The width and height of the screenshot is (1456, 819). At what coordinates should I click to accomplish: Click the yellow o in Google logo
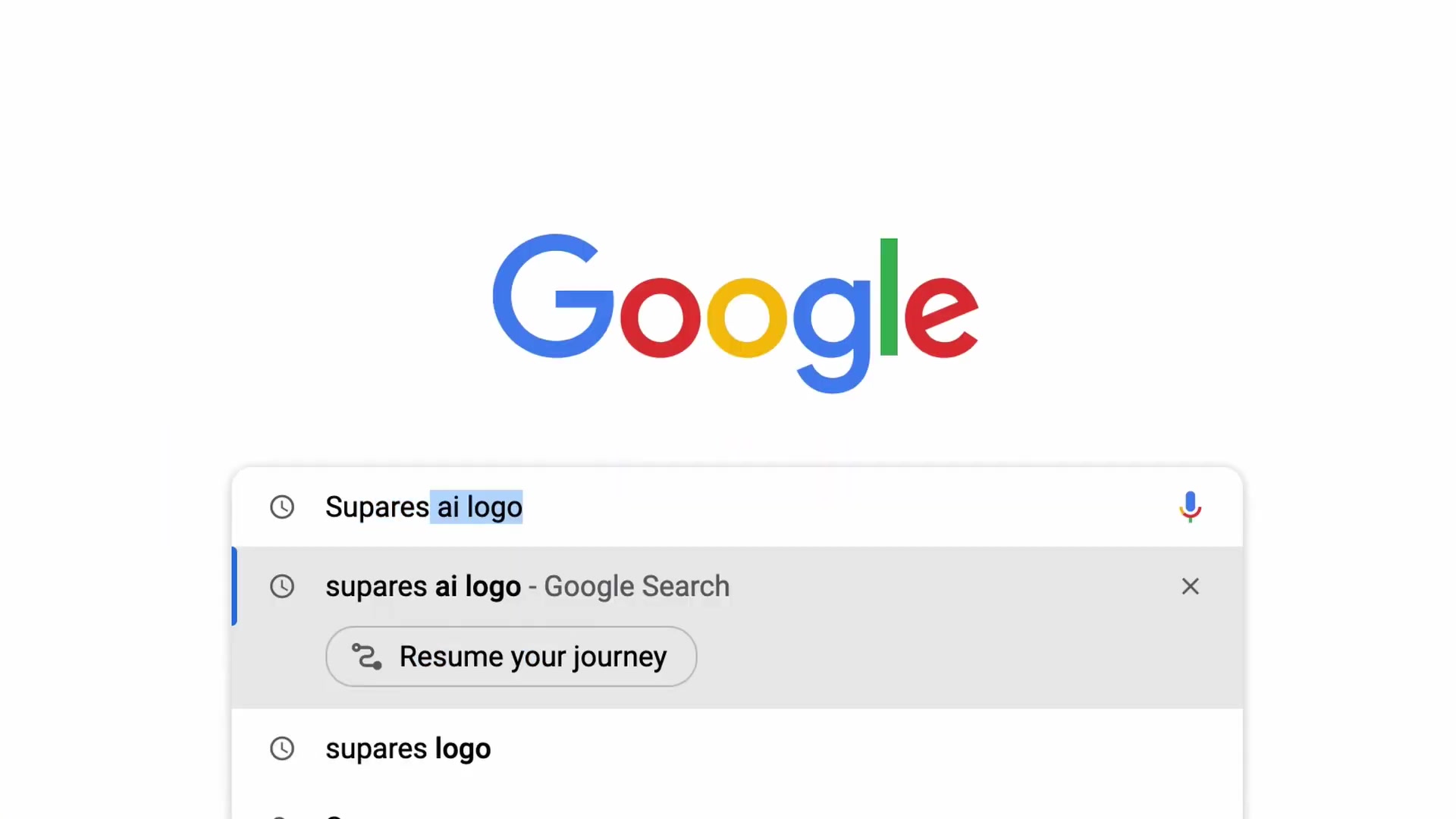[747, 318]
